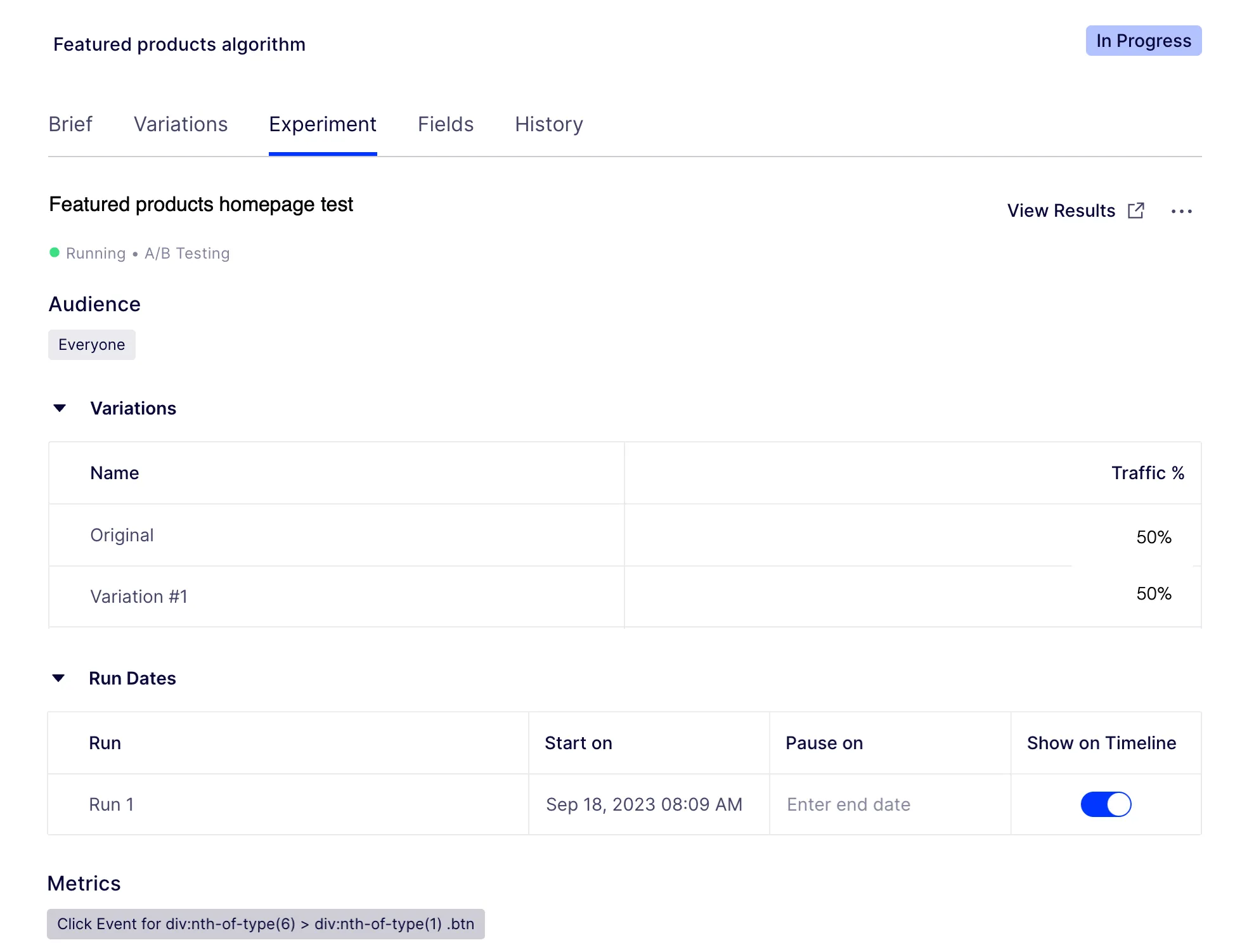This screenshot has height=952, width=1235.
Task: Click the Everyone audience tag
Action: click(x=92, y=345)
